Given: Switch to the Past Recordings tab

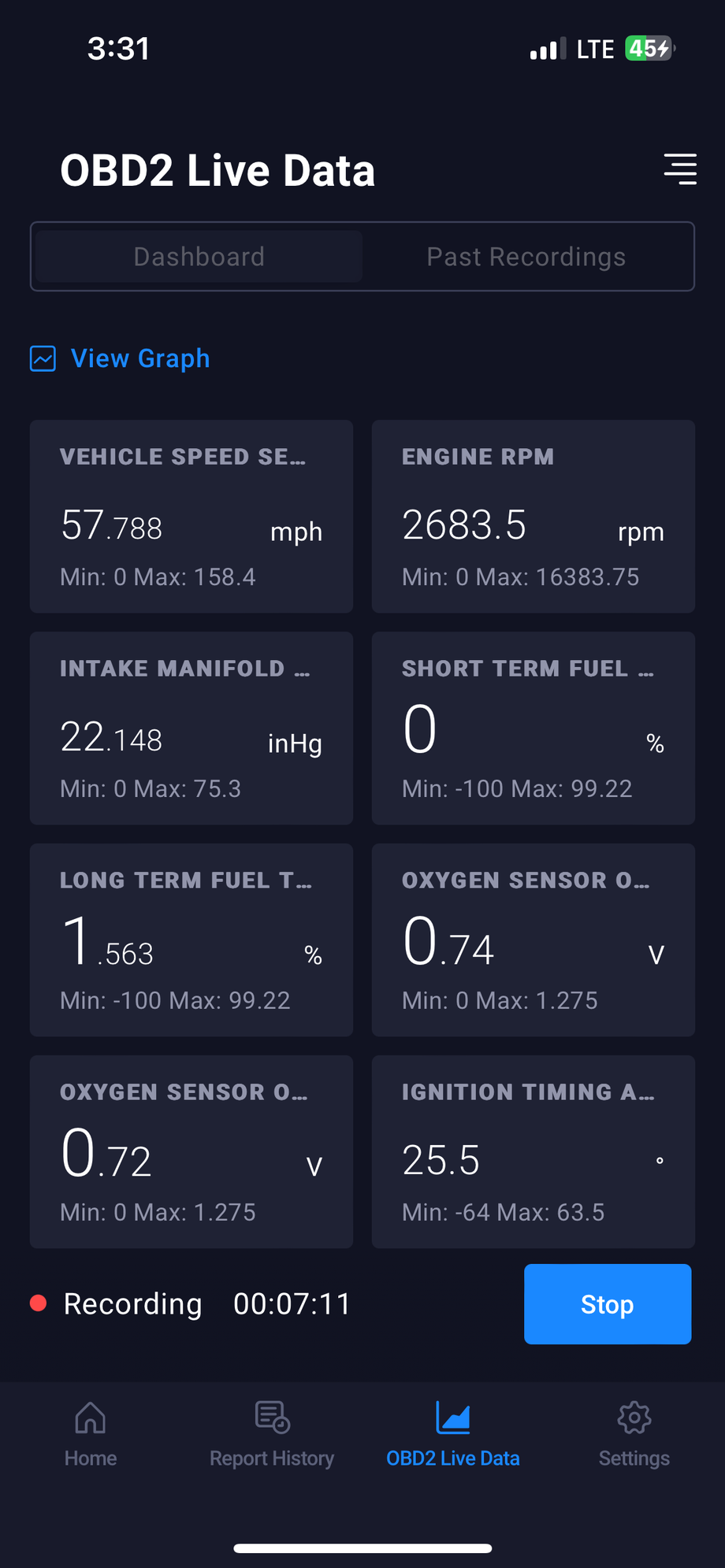Looking at the screenshot, I should (x=526, y=257).
